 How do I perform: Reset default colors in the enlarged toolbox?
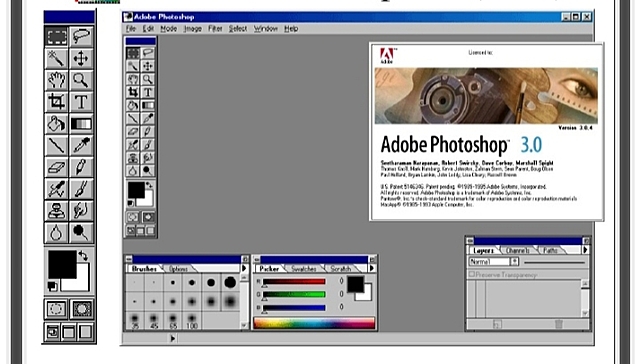click(52, 286)
